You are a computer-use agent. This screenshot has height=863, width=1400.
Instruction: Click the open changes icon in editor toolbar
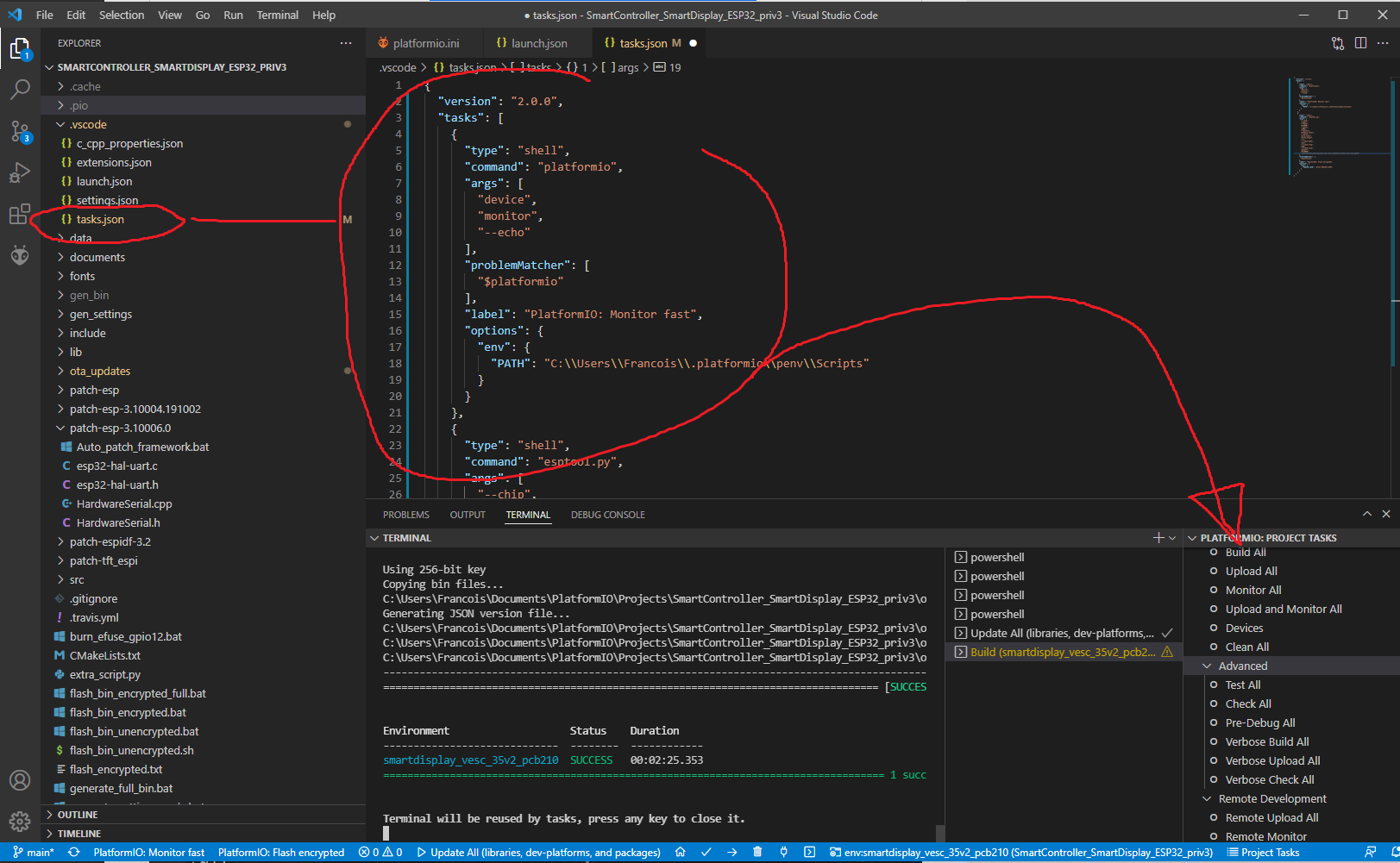click(x=1338, y=43)
